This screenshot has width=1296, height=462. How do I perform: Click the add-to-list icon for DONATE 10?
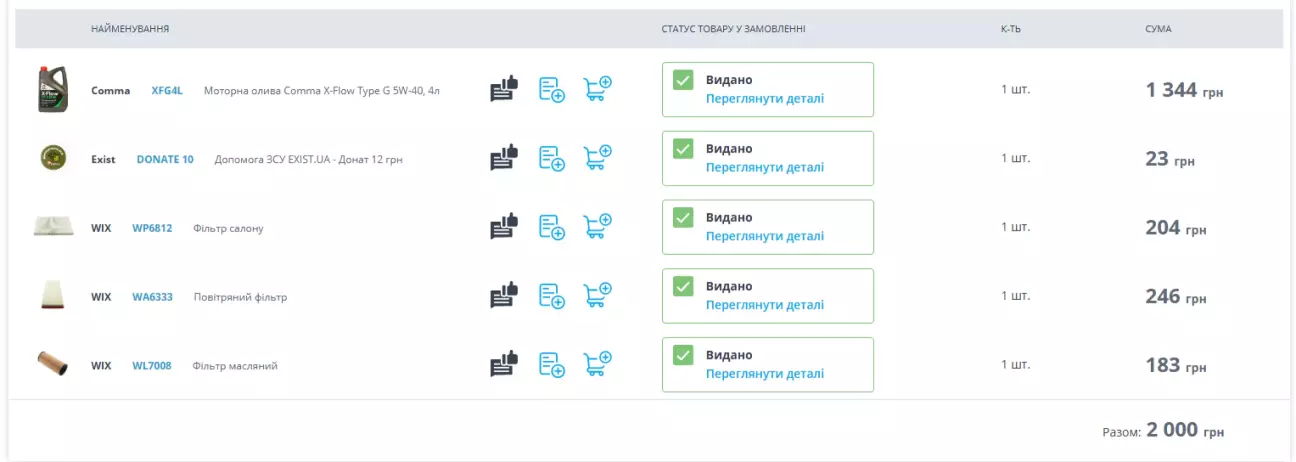[x=552, y=158]
